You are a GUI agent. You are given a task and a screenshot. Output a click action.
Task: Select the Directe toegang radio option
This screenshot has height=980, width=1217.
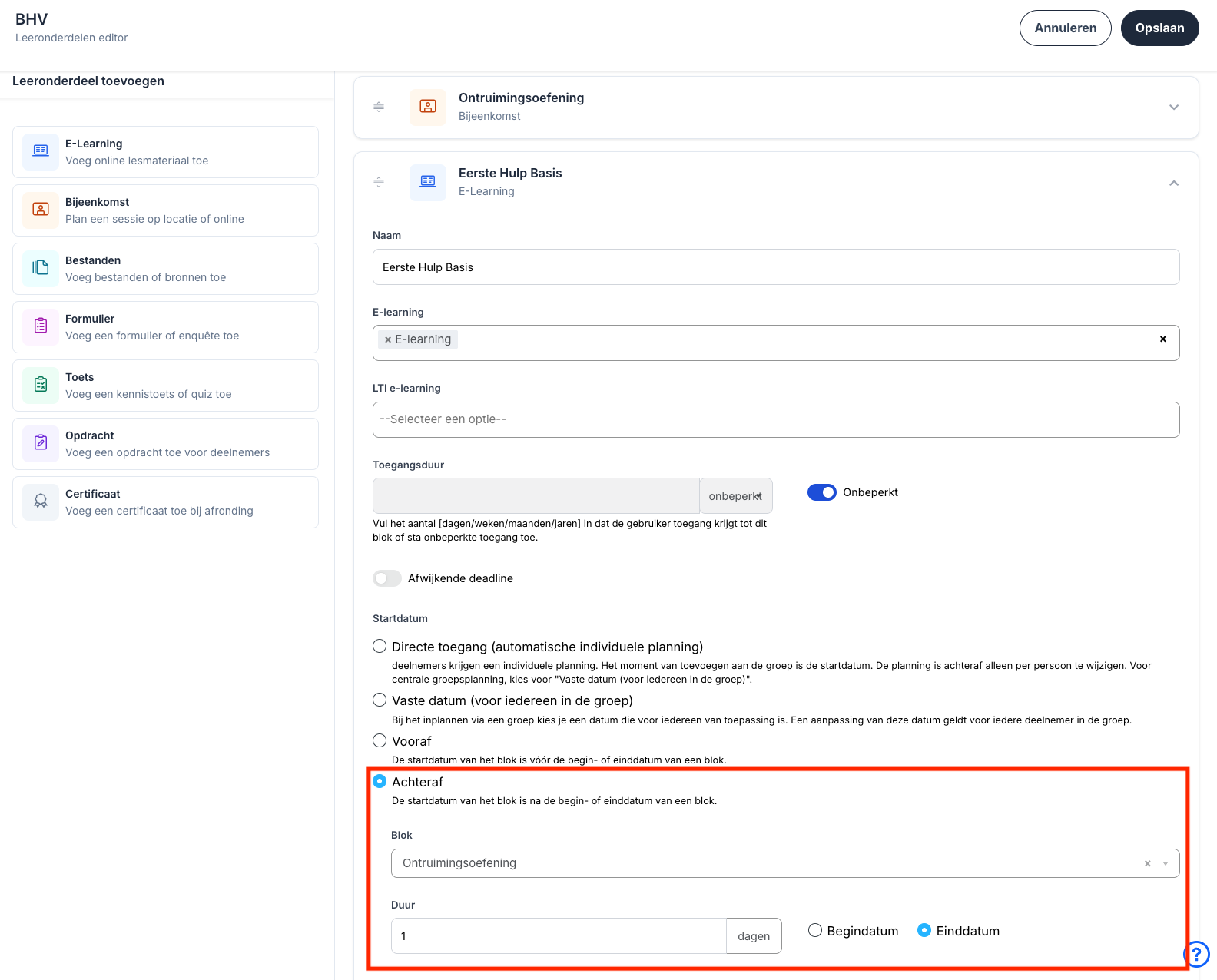[x=380, y=647]
